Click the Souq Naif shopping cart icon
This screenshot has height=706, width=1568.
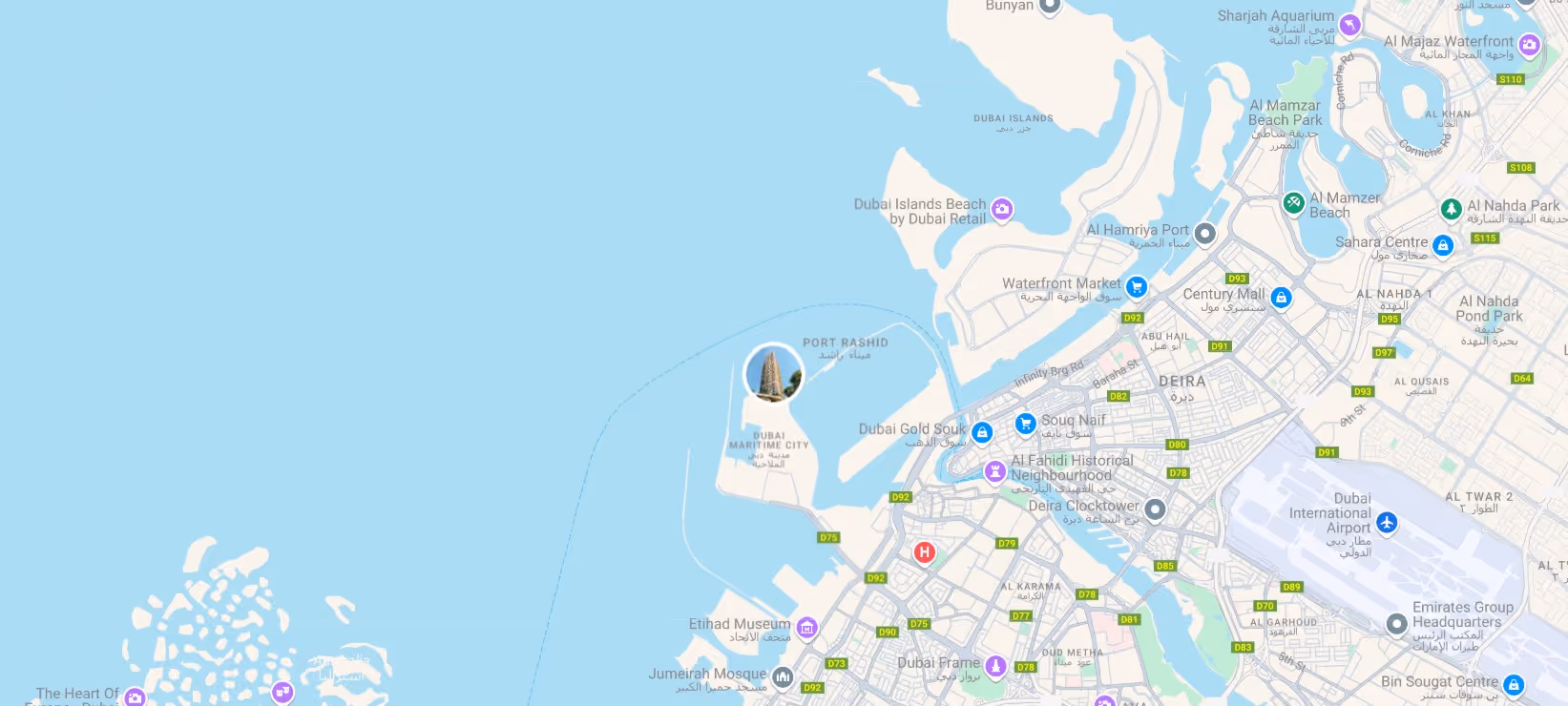coord(1025,424)
